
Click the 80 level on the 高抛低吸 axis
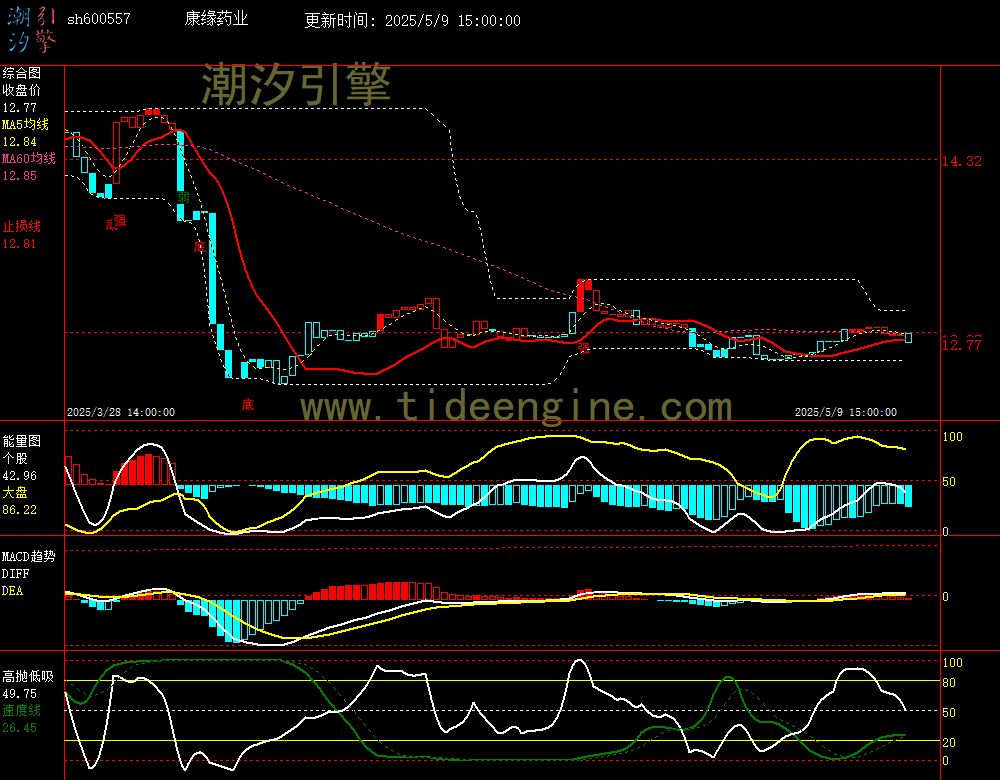(x=949, y=682)
